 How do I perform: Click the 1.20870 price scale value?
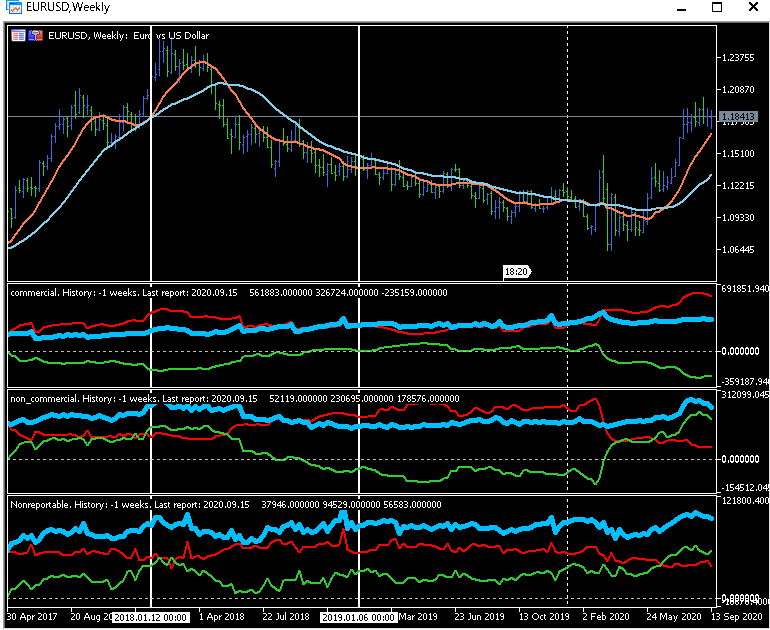click(x=738, y=89)
